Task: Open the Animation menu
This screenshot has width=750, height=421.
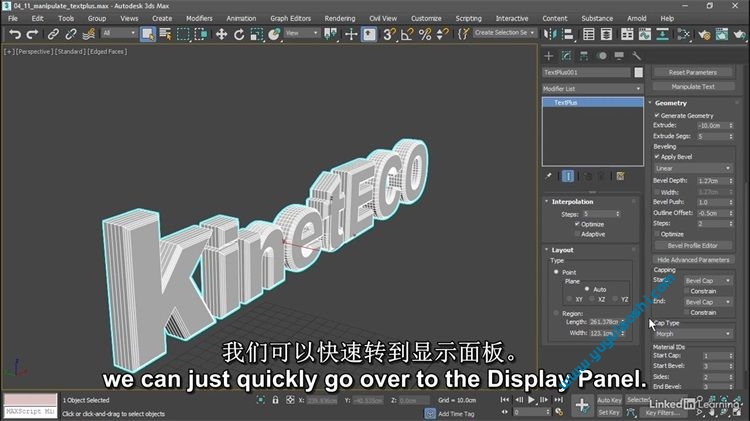Action: pos(241,18)
